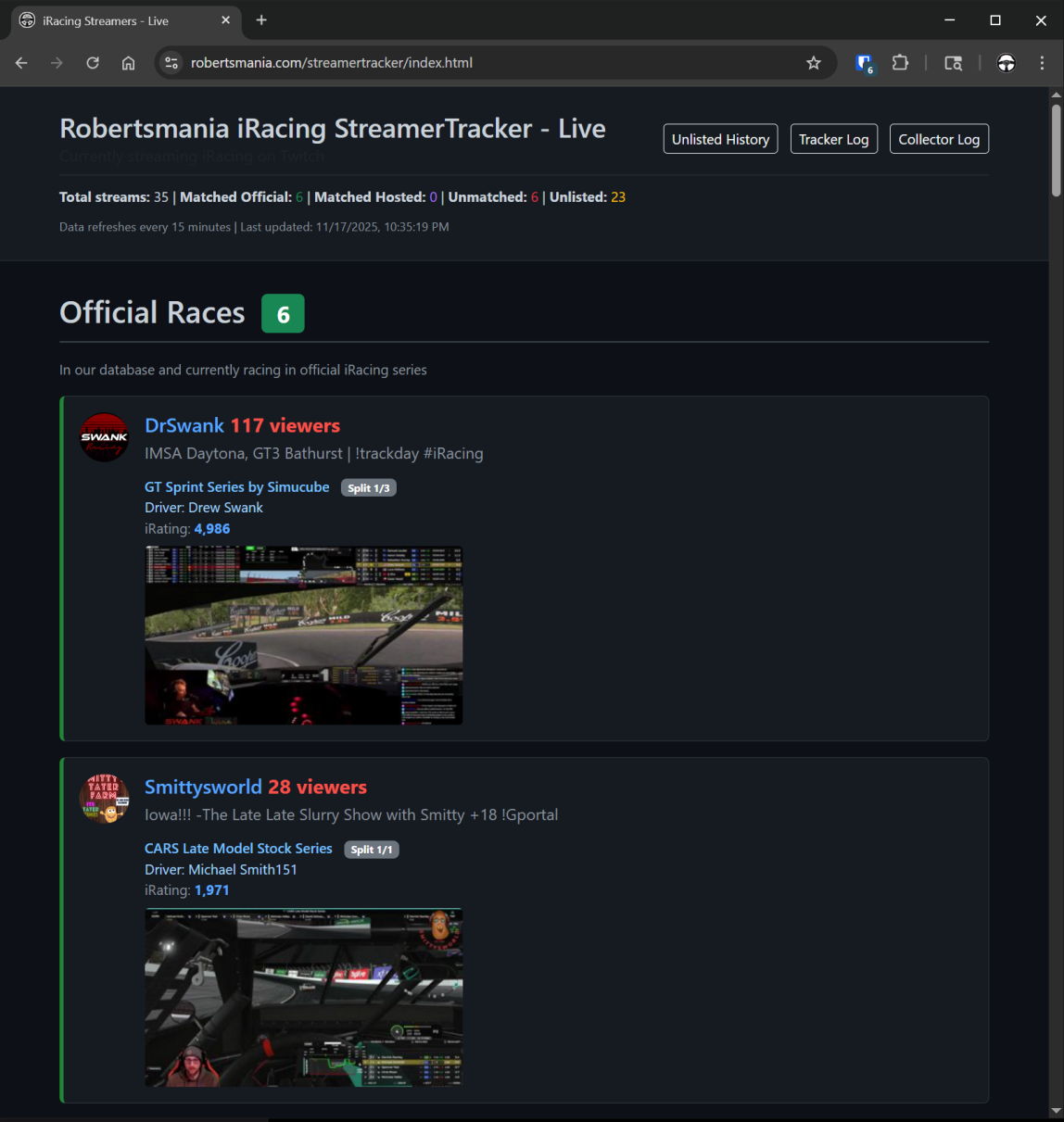Bookmark this page with star icon

pos(813,63)
